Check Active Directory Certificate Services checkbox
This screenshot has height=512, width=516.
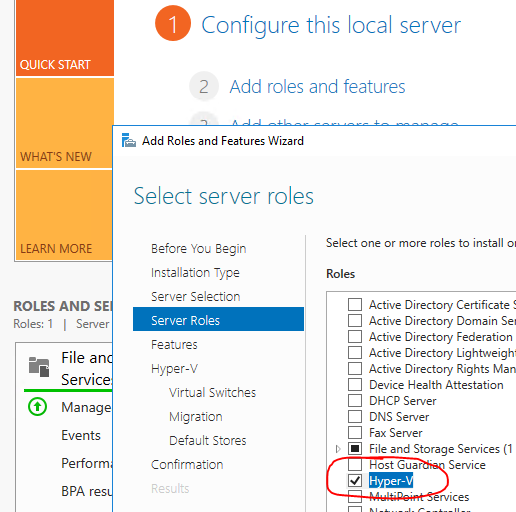coord(355,305)
